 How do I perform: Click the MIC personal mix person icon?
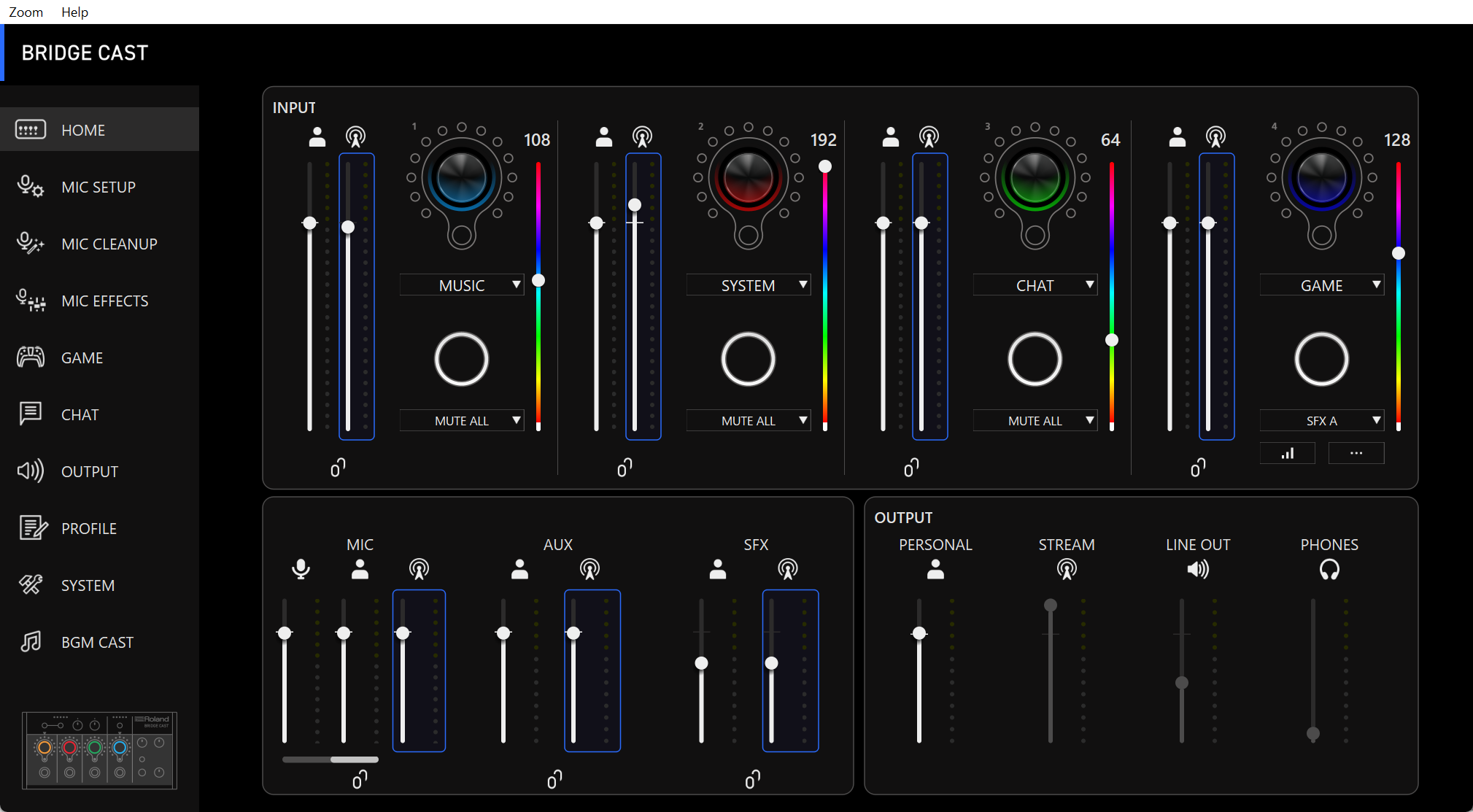pos(360,569)
